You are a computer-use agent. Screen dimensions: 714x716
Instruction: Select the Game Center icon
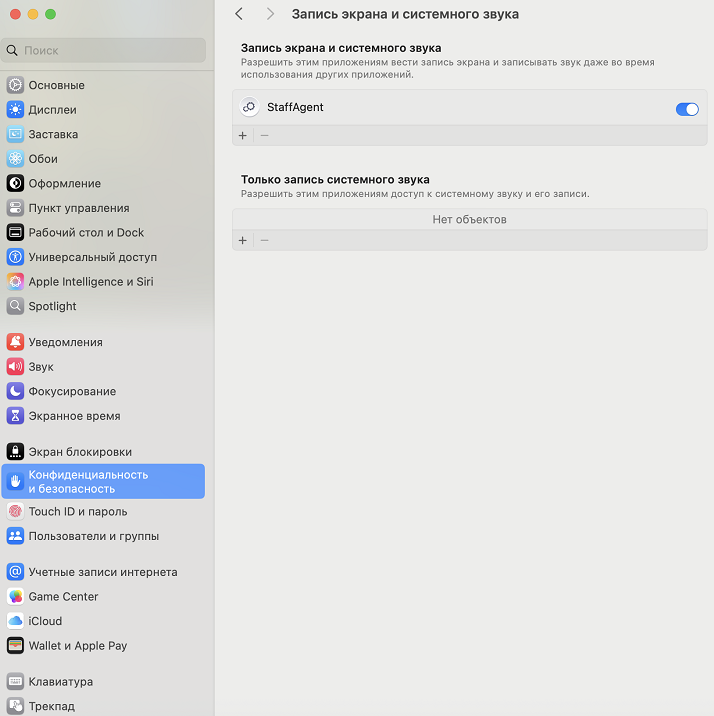(15, 597)
